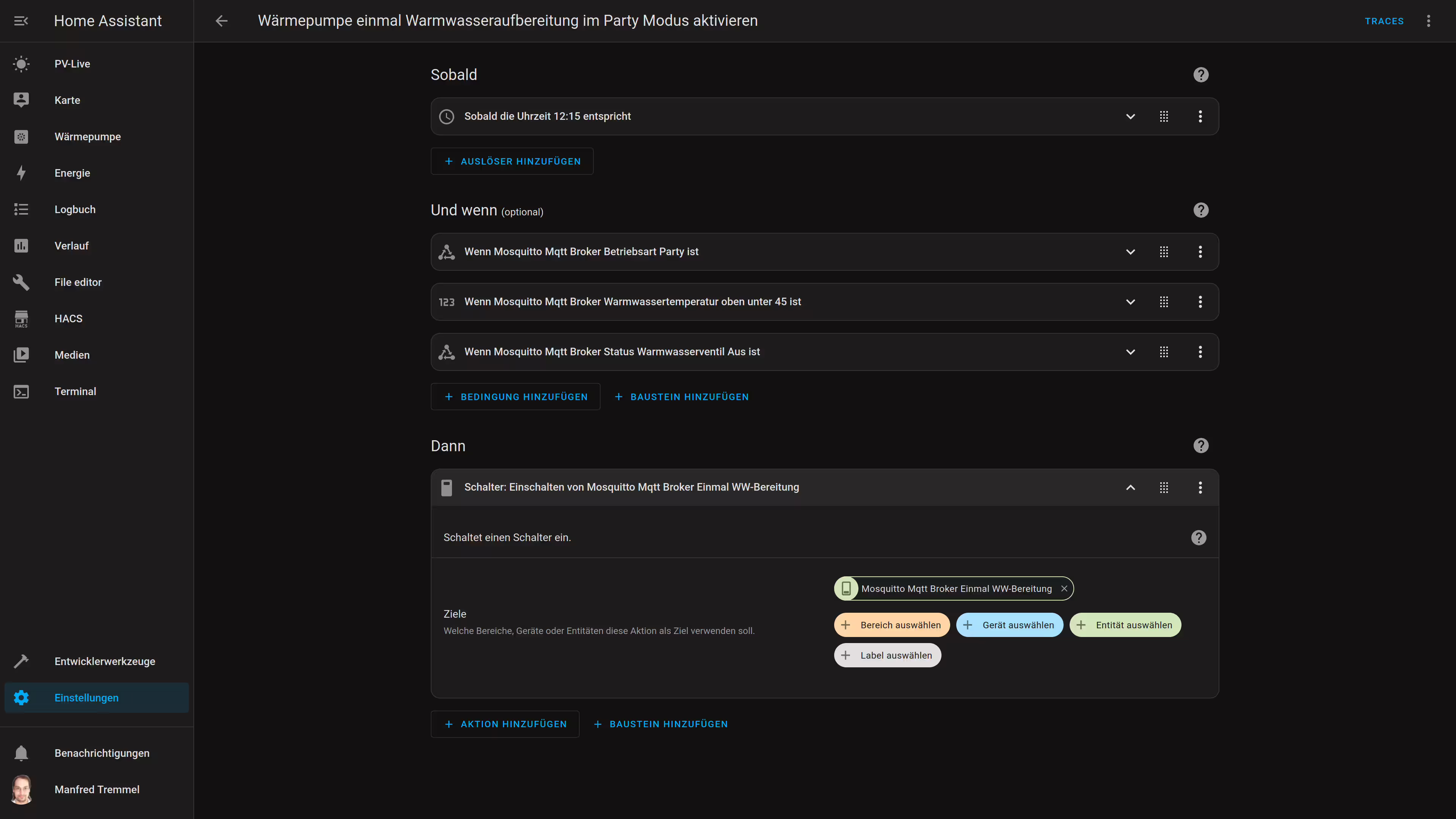Grab the drag handle of the 12:15 trigger
This screenshot has width=1456, height=819.
coord(1164,116)
